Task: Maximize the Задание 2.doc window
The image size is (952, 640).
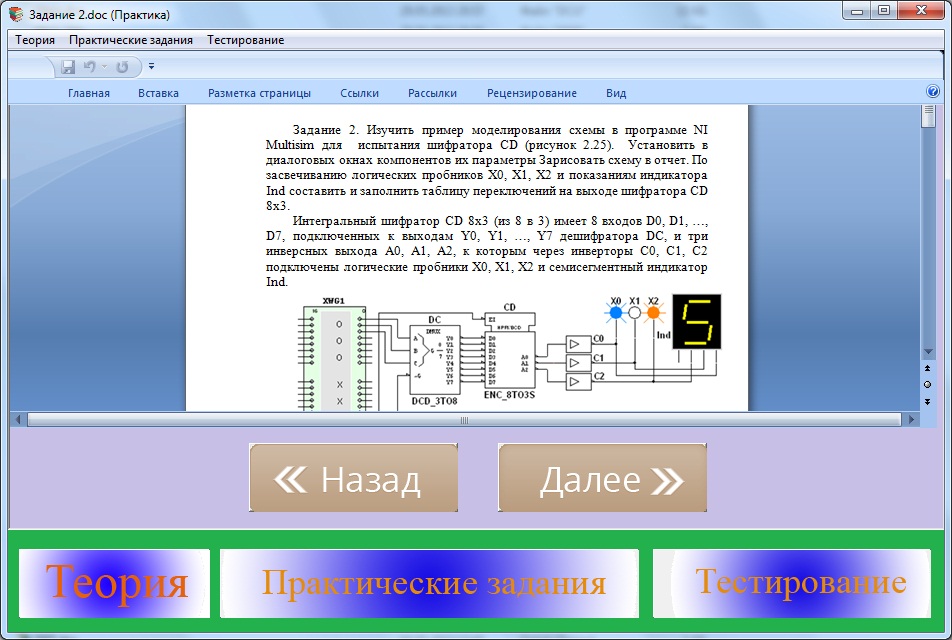Action: tap(883, 11)
